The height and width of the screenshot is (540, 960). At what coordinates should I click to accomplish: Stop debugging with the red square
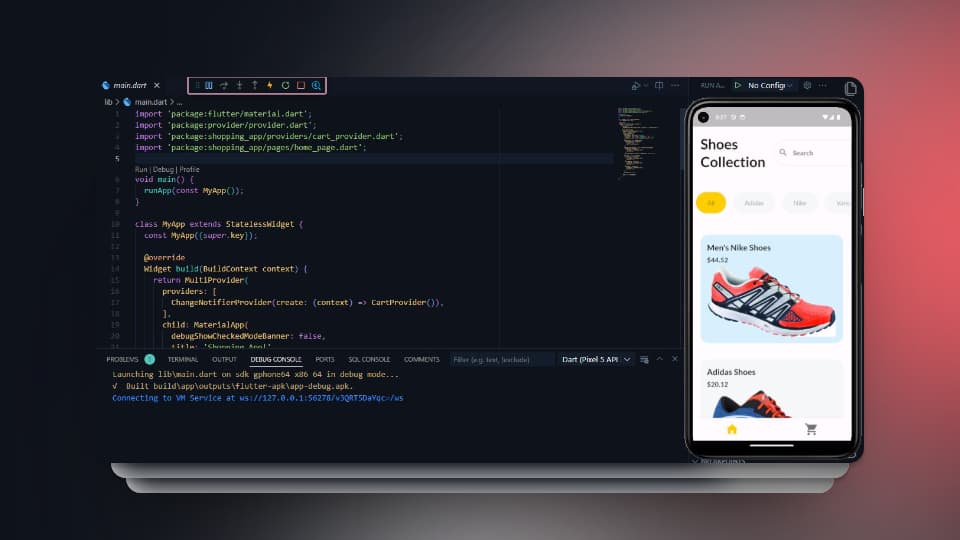301,86
